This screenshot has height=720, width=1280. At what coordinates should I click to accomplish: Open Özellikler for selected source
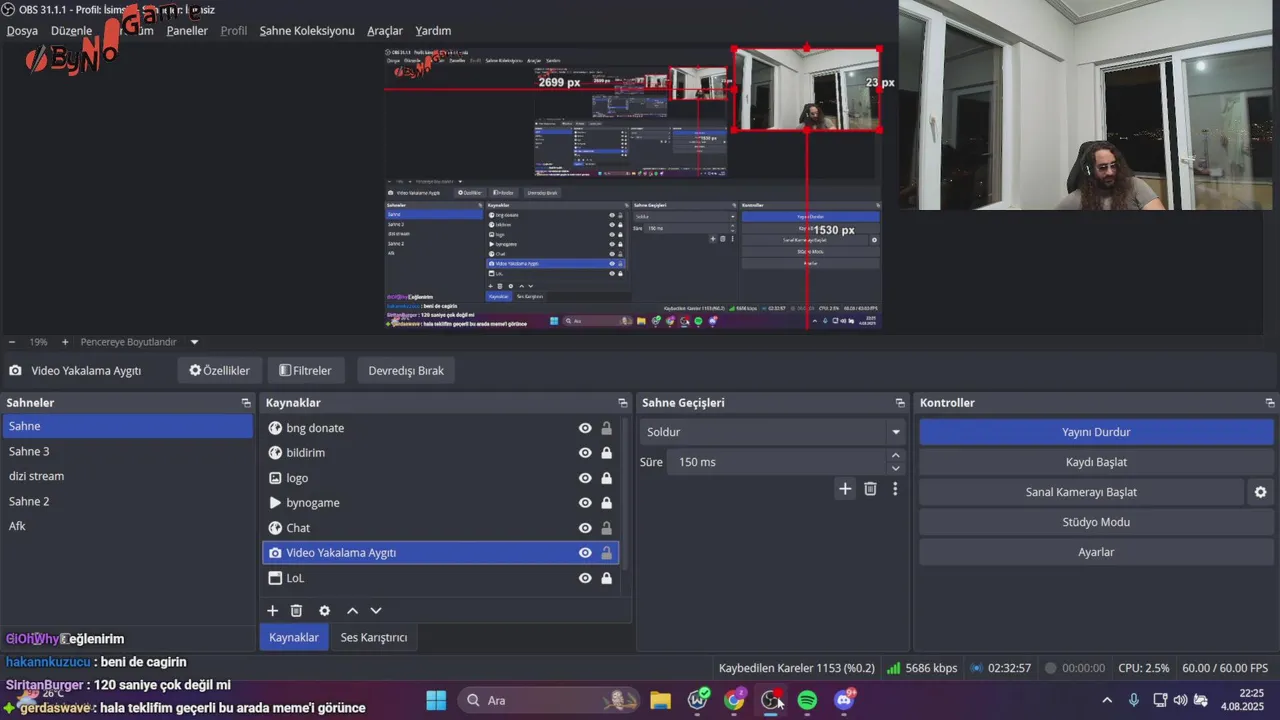pyautogui.click(x=220, y=370)
